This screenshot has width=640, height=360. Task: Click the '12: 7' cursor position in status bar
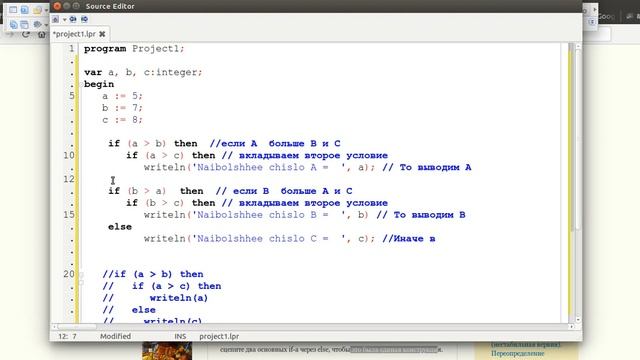coord(67,336)
